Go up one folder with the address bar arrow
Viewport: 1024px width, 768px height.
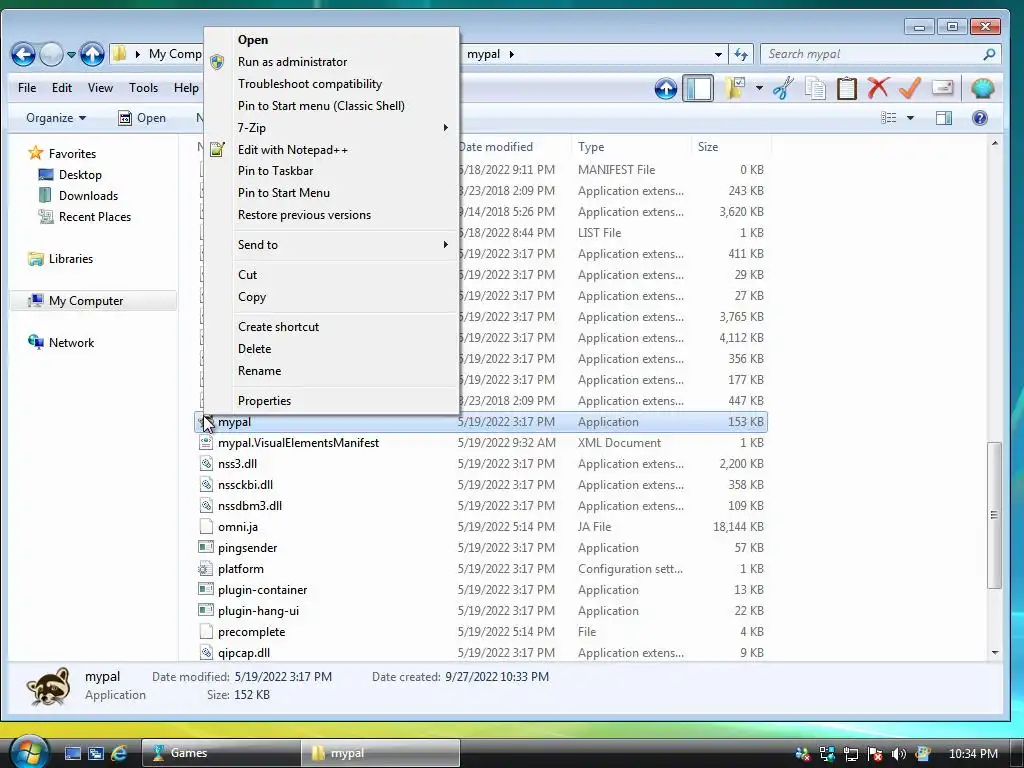pyautogui.click(x=92, y=54)
